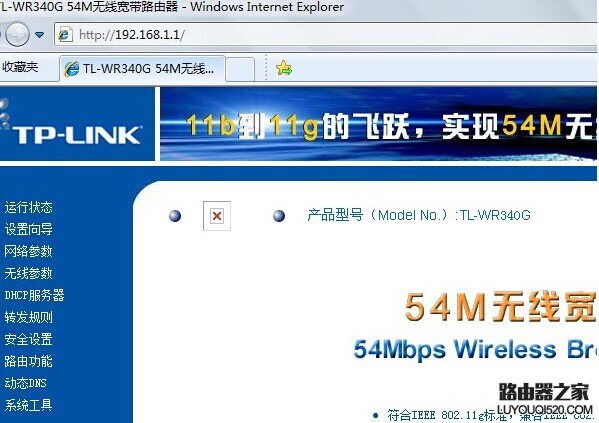
Task: Open 运行状态 in the sidebar
Action: pos(28,207)
